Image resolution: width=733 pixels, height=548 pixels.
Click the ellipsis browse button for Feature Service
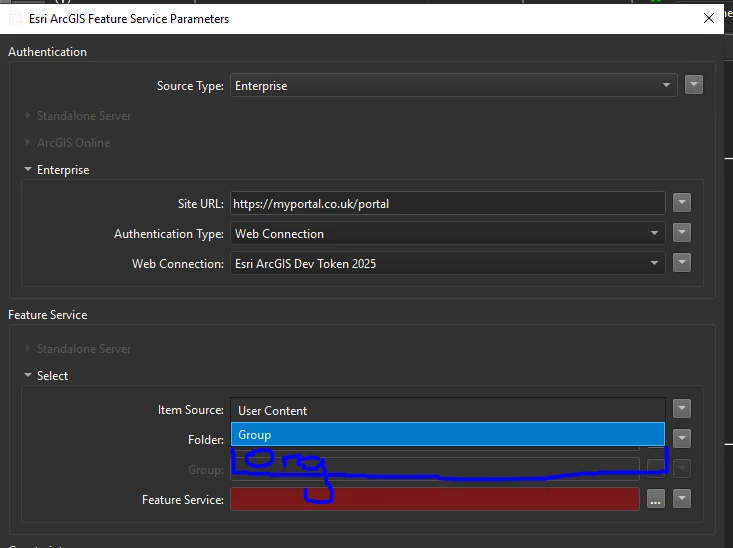656,499
